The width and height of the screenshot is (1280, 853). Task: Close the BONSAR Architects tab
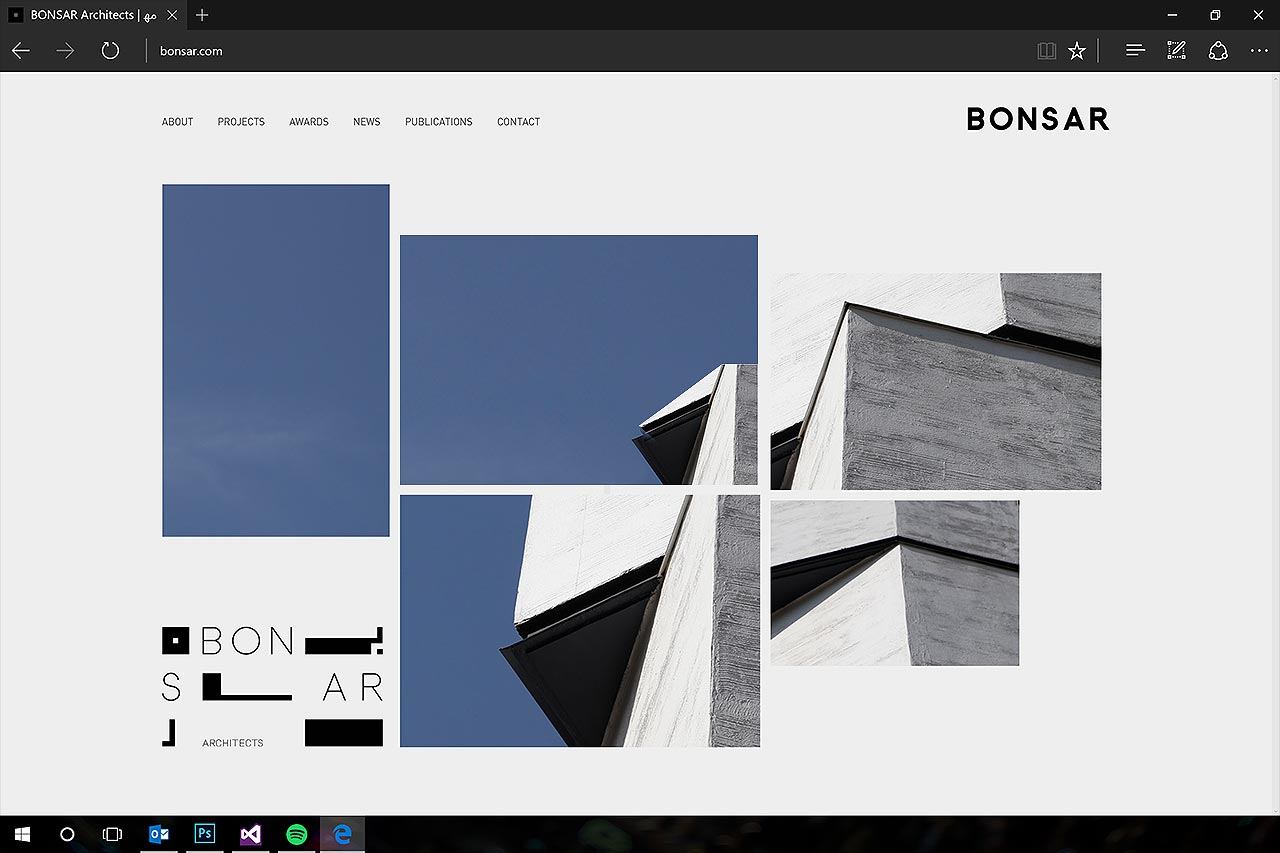(172, 15)
